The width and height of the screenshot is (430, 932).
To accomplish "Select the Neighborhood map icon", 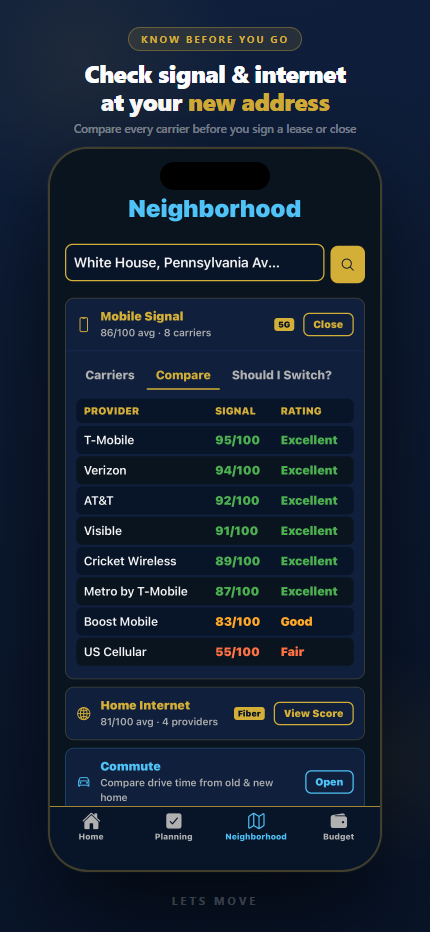I will coord(256,821).
